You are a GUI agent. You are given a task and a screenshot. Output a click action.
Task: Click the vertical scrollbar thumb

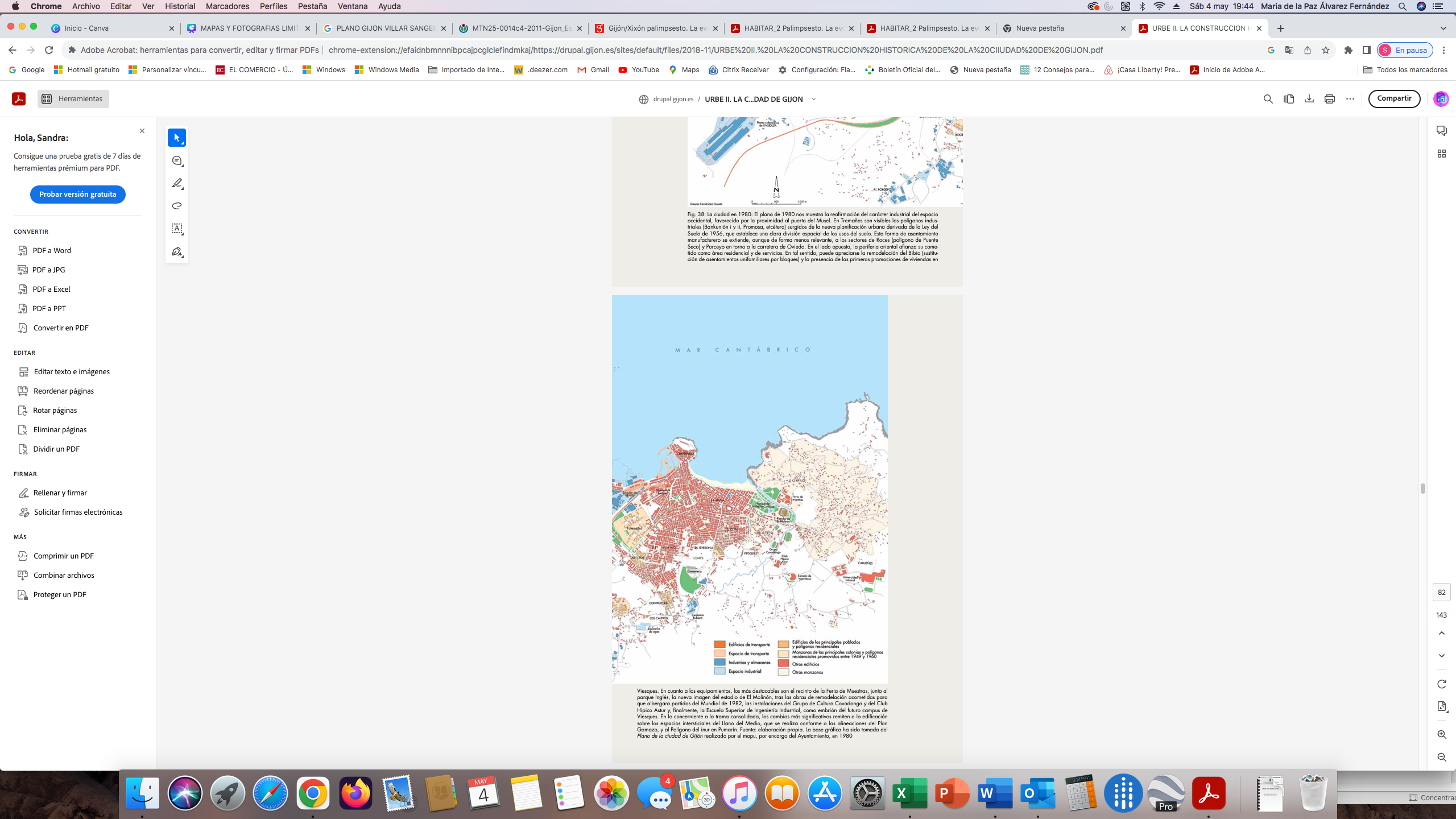pos(1422,488)
